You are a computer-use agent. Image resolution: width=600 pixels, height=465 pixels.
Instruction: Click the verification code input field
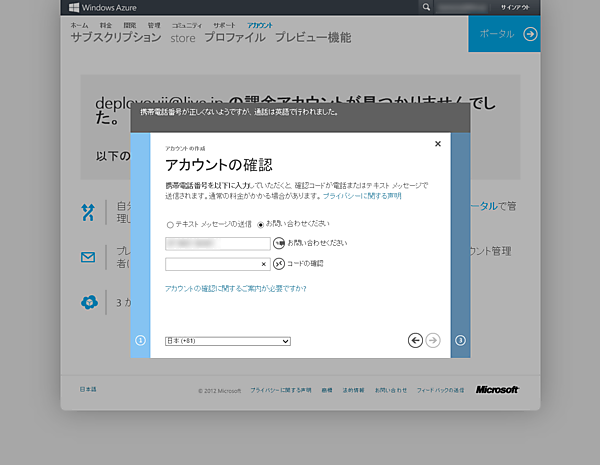pyautogui.click(x=212, y=264)
